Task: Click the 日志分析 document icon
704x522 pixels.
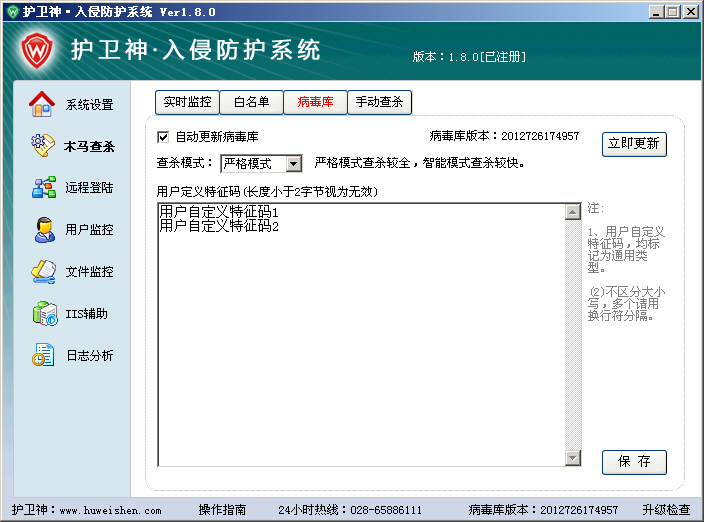Action: click(43, 355)
